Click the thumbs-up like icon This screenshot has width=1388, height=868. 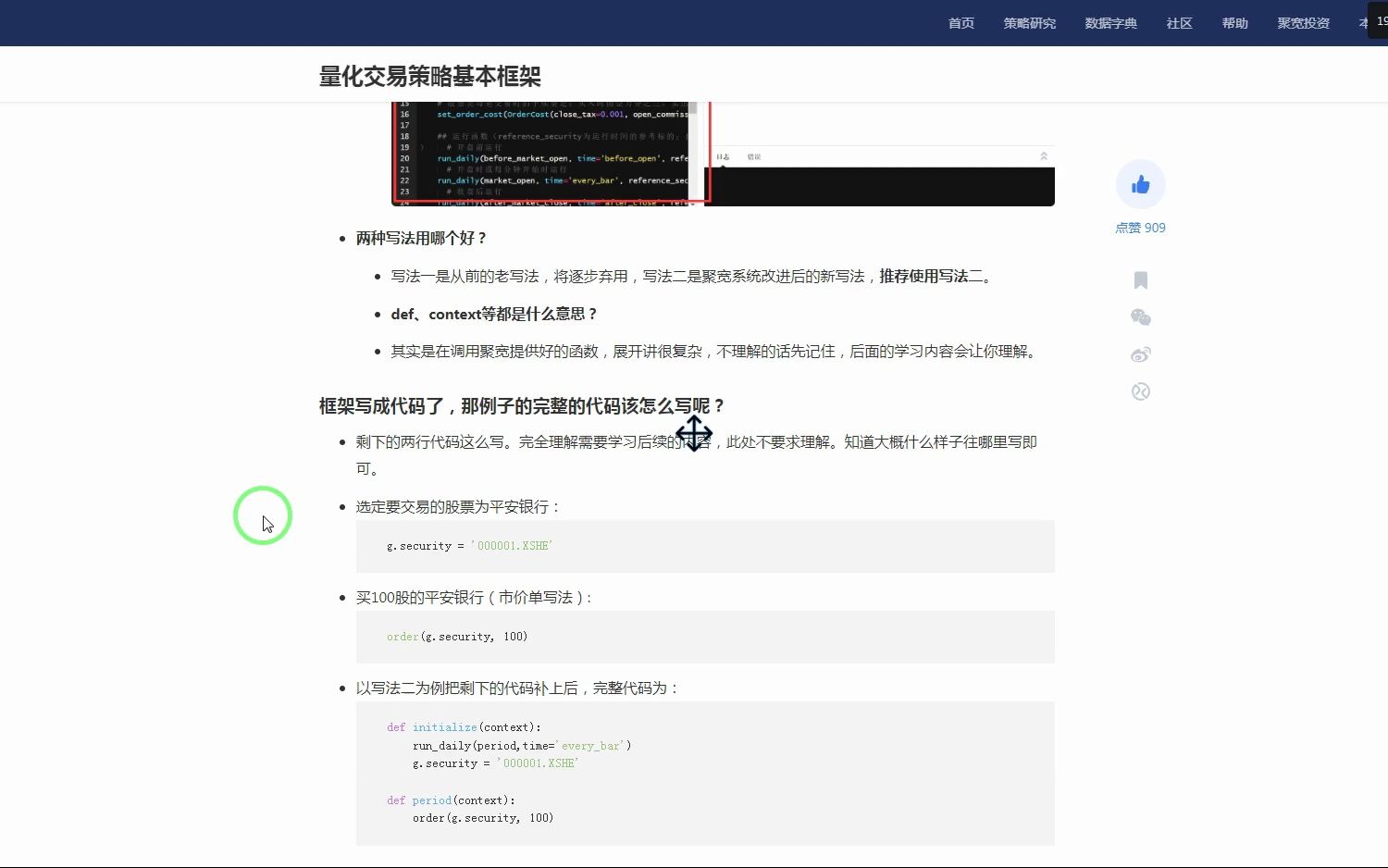[x=1140, y=185]
